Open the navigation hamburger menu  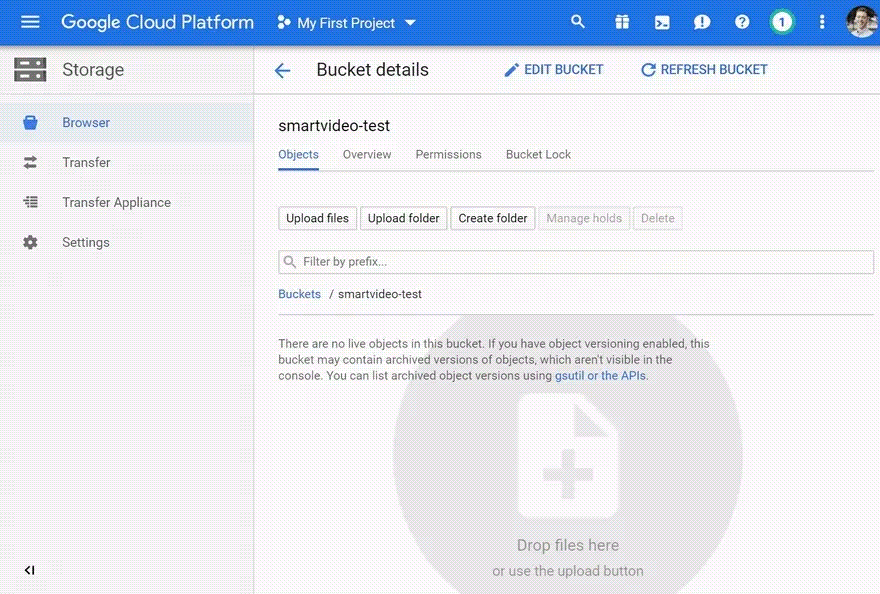coord(29,22)
